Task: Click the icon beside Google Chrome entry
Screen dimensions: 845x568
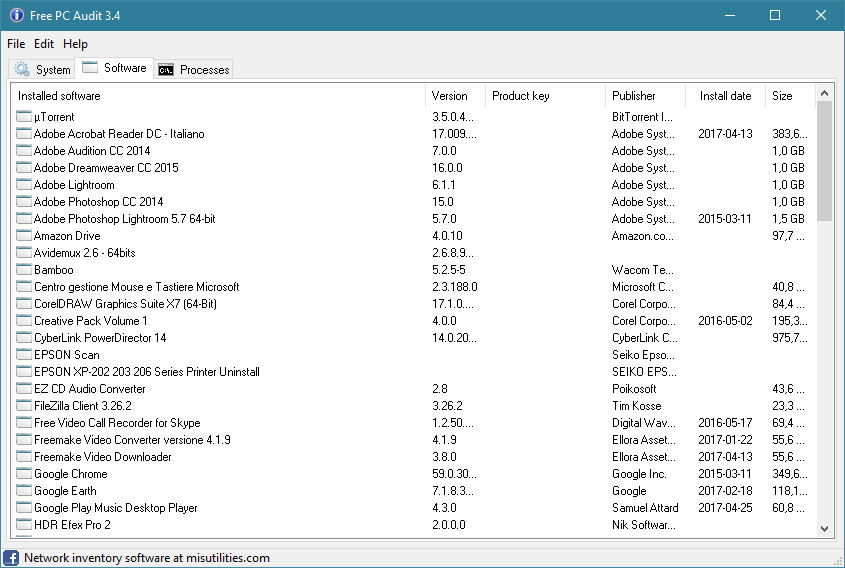Action: 24,474
